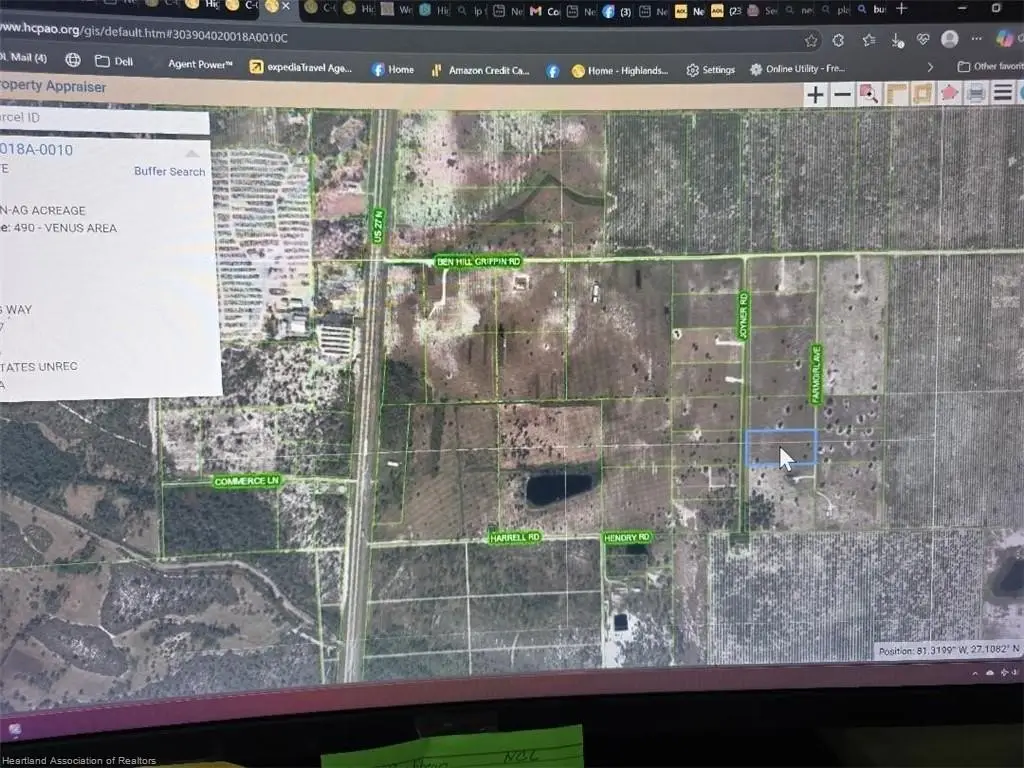
Task: Click the Parcel ID search field
Action: (100, 119)
